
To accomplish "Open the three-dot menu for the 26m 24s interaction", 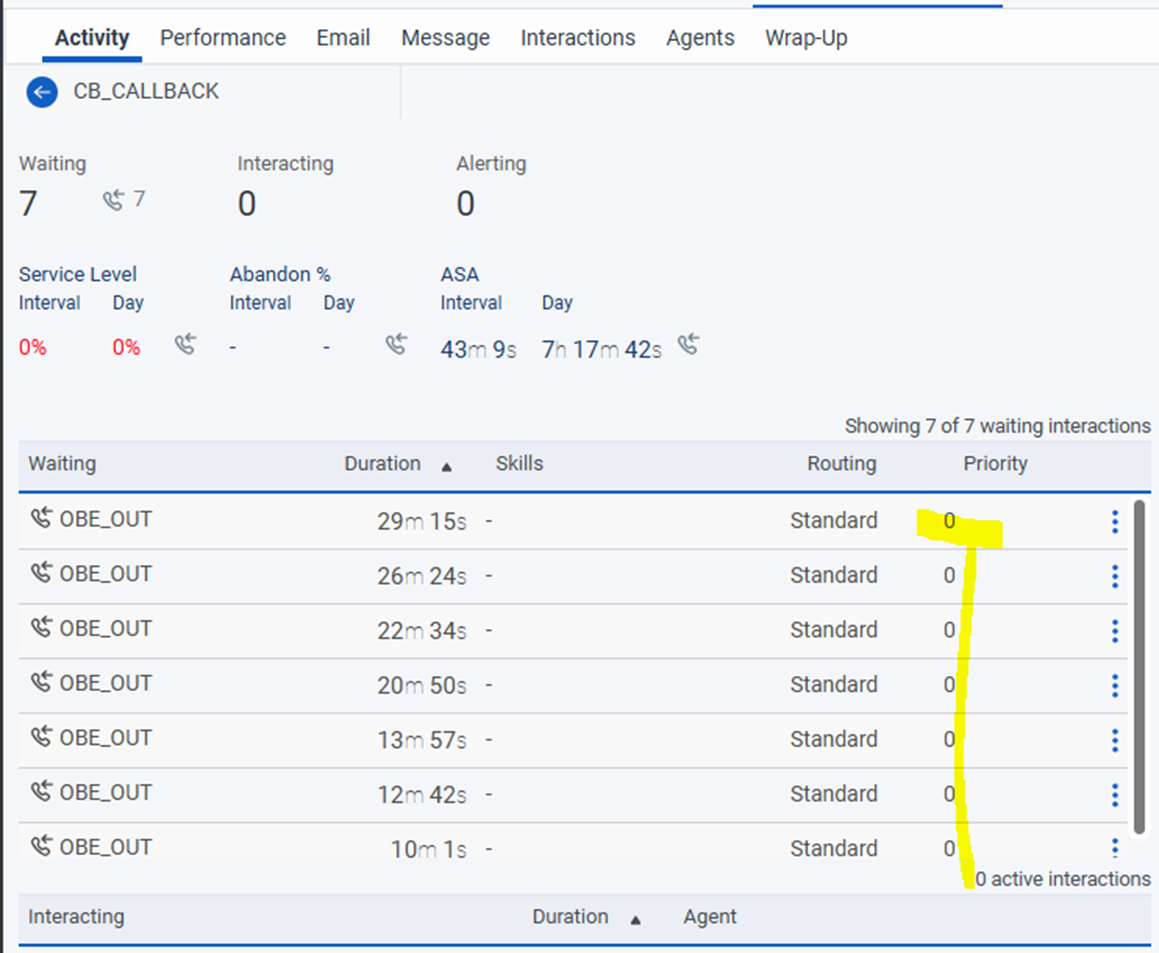I will (1114, 576).
